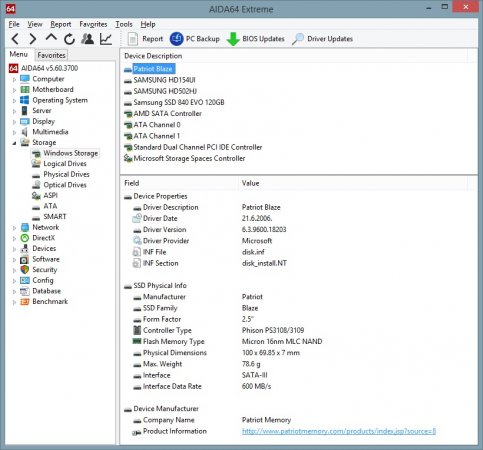
Task: Select AIDA64 v5.60.3700 root item
Action: point(43,68)
